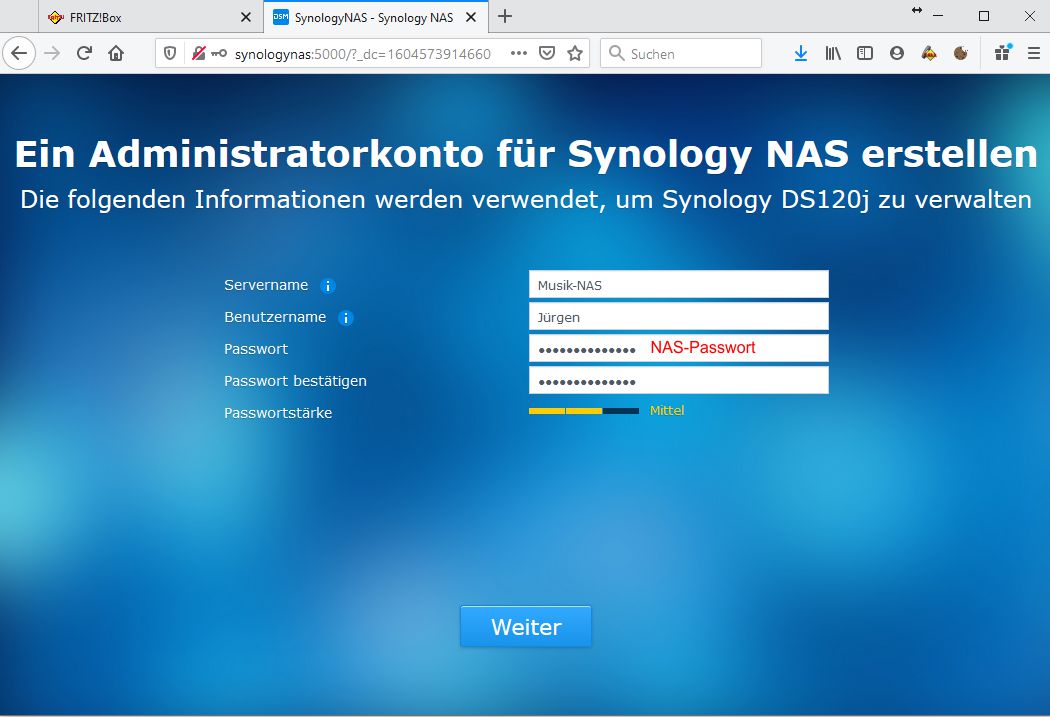Click the Passwortstärke strength bar

(x=584, y=411)
